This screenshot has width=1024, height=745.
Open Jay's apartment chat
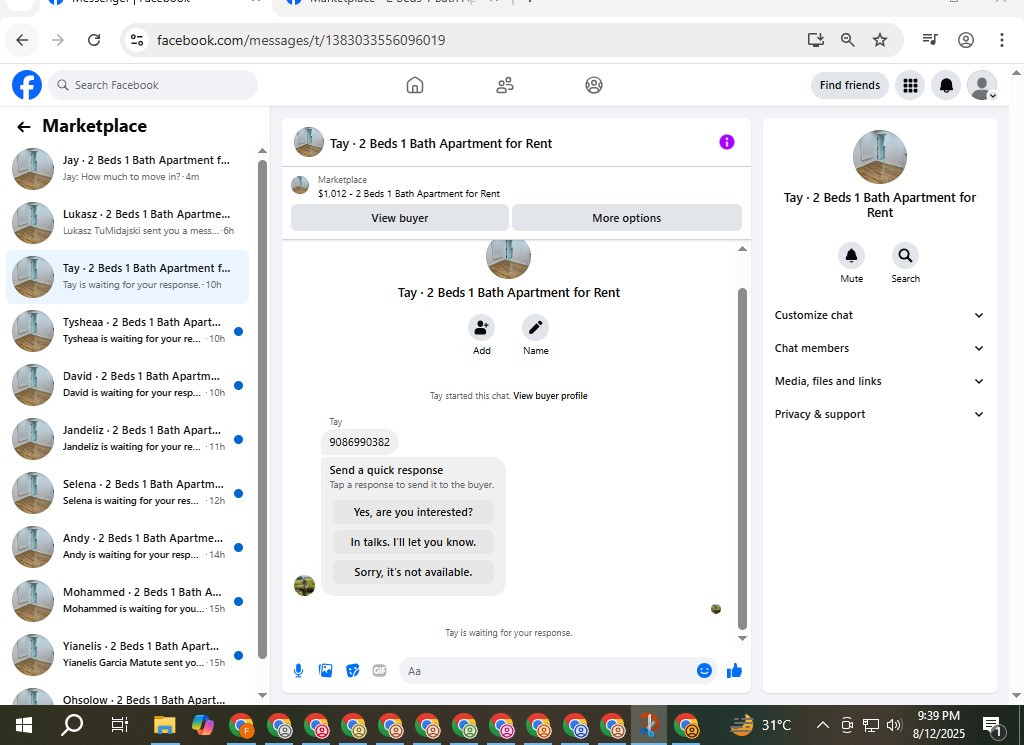(x=127, y=168)
